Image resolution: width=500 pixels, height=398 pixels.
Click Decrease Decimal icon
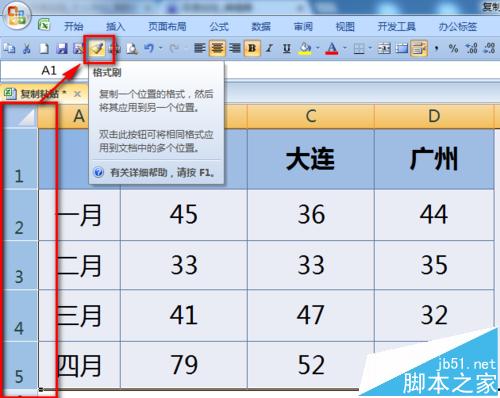(489, 49)
